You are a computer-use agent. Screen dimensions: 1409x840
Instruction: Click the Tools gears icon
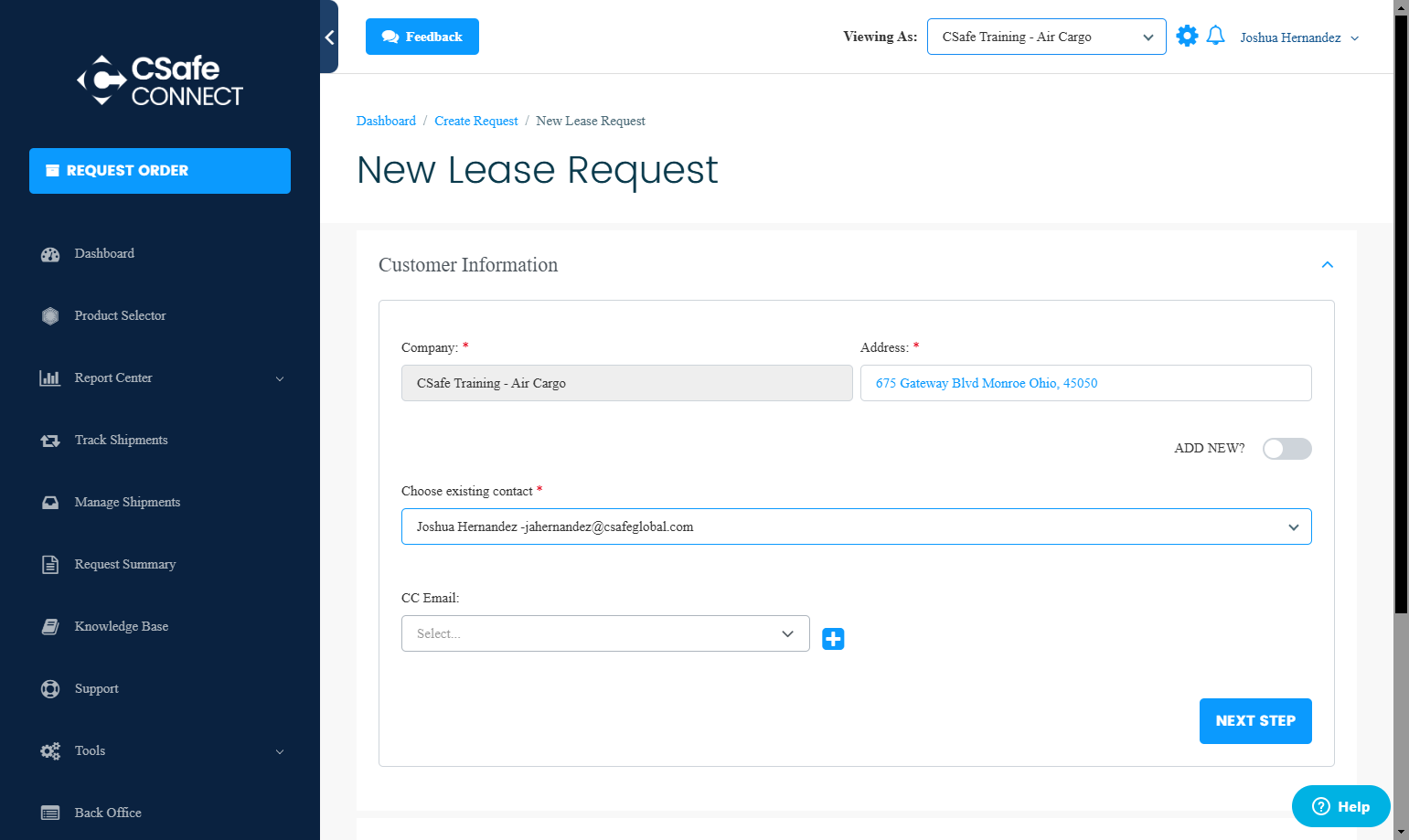point(50,751)
